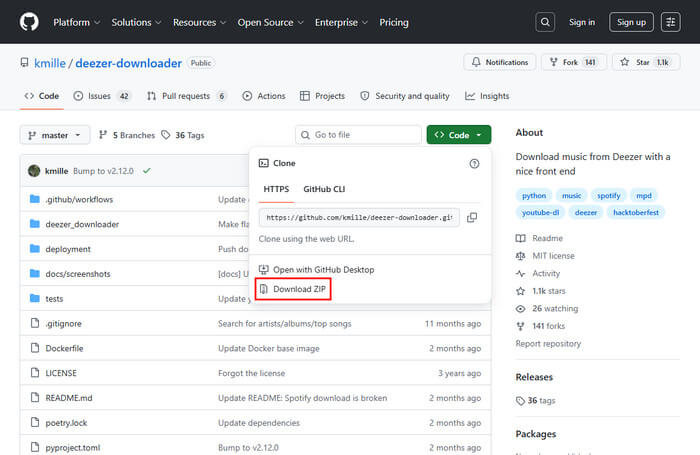Click the Notifications bell button
This screenshot has height=455, width=700.
pyautogui.click(x=500, y=62)
